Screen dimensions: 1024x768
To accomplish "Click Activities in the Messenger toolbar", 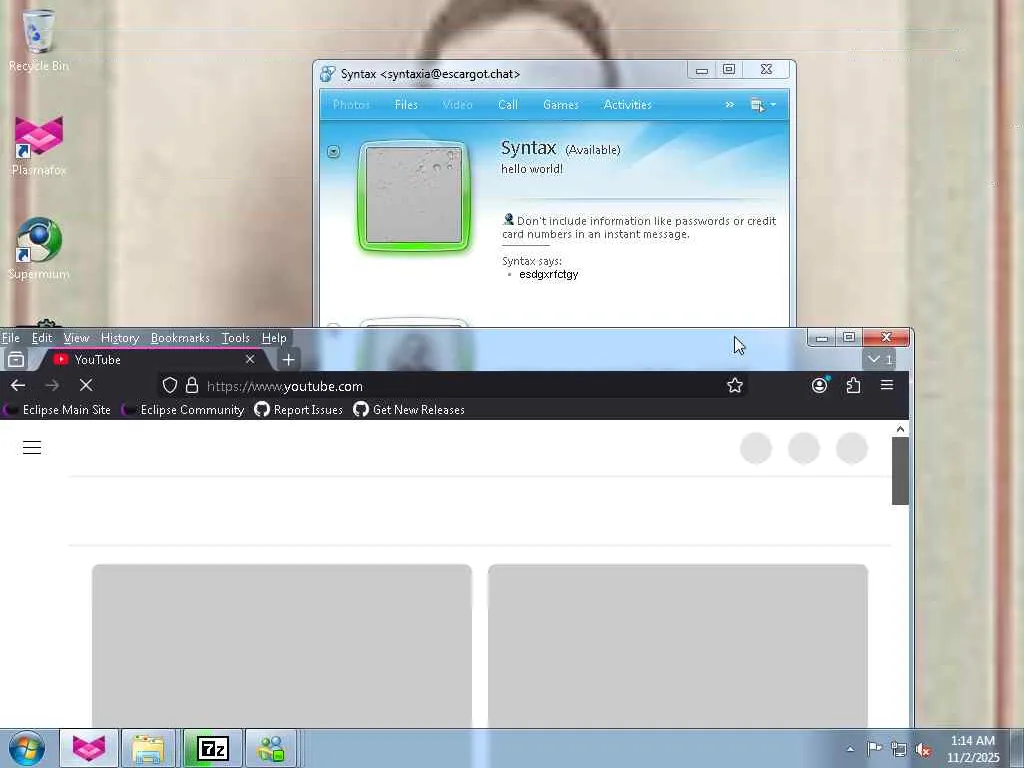I will click(627, 104).
